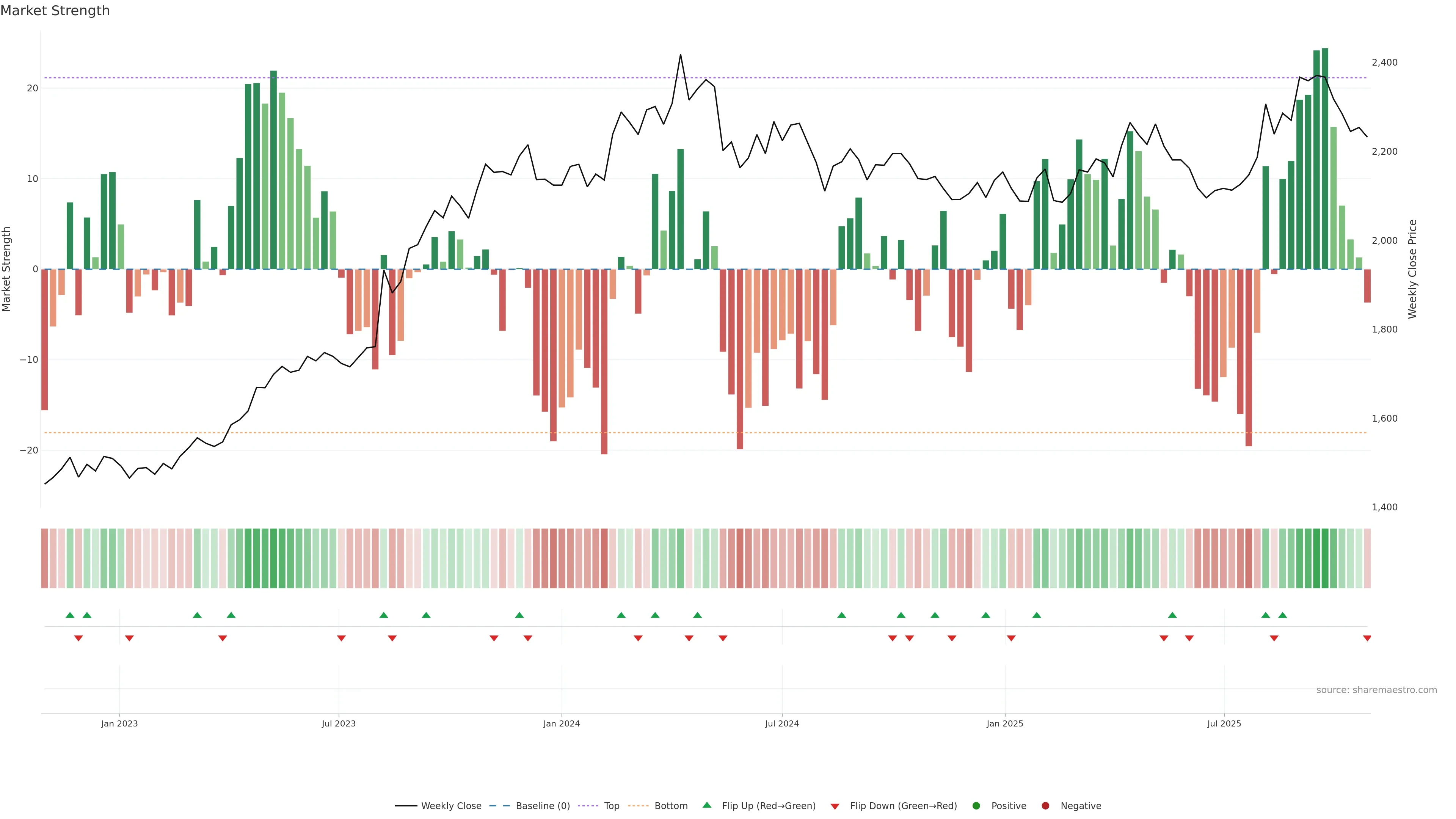Screen dimensions: 1456x819
Task: Click the 2,400 right axis tick label
Action: click(1384, 62)
